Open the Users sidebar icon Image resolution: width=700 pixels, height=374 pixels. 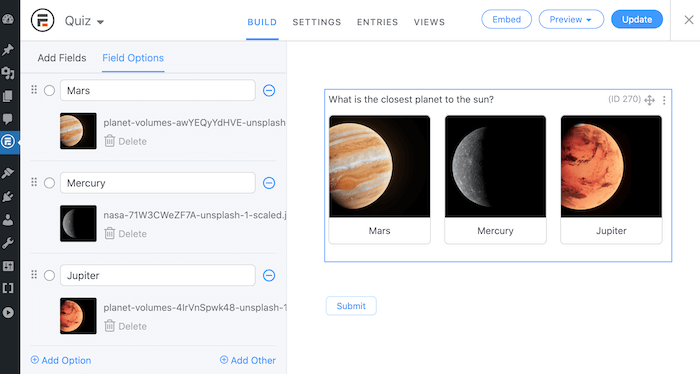(8, 220)
